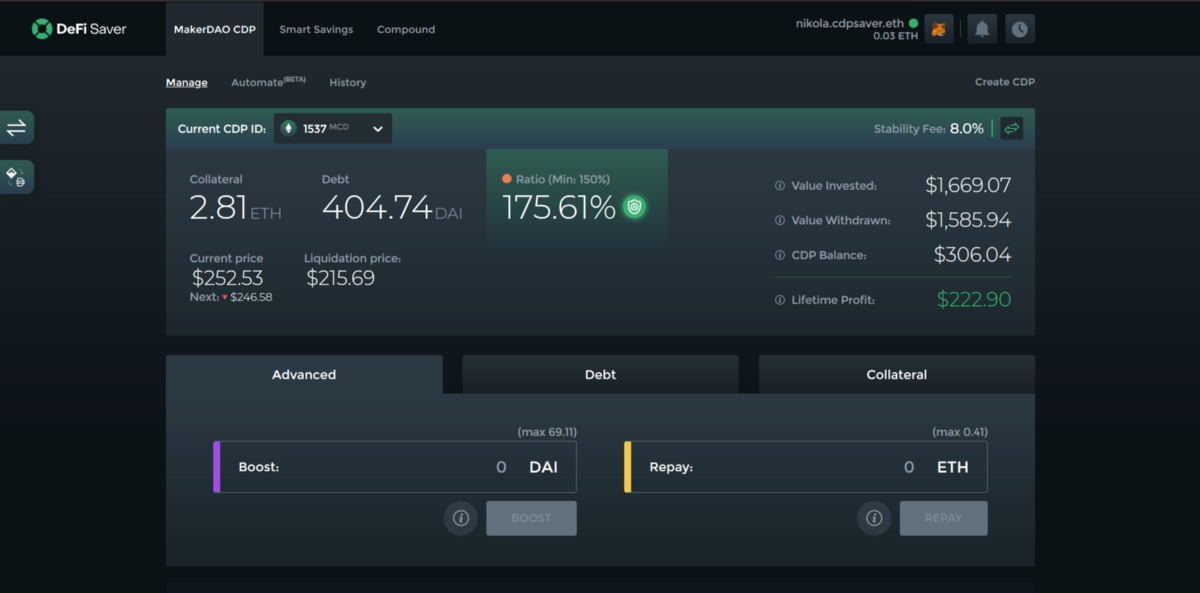Open the exchange arrows sidebar widget
The image size is (1200, 593).
tap(16, 128)
